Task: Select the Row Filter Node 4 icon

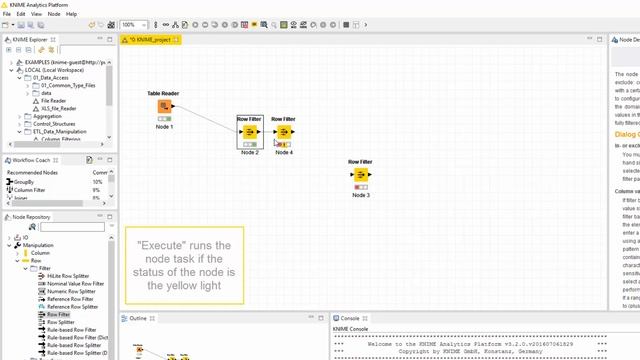Action: pos(284,132)
